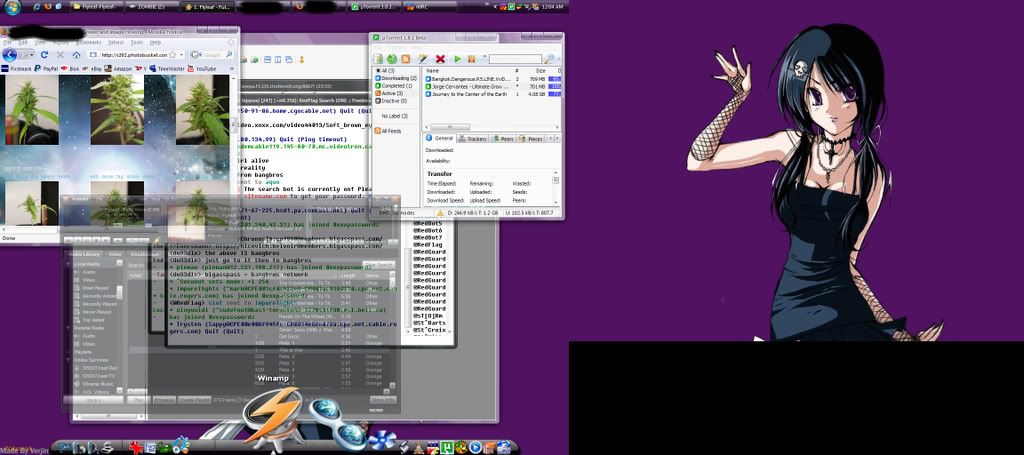
Task: Click Firefox Back button
Action: coord(10,55)
